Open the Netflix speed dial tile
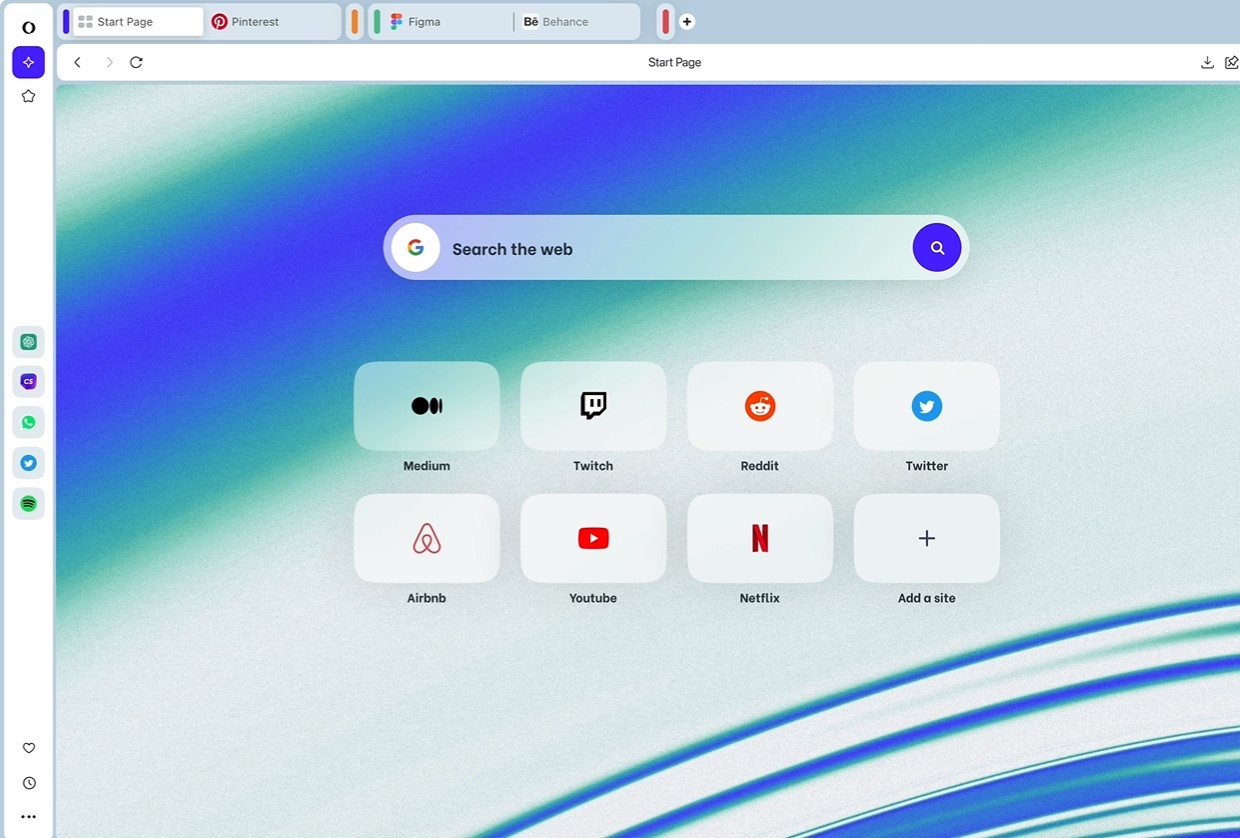Screen dimensions: 1240x838 coord(760,538)
